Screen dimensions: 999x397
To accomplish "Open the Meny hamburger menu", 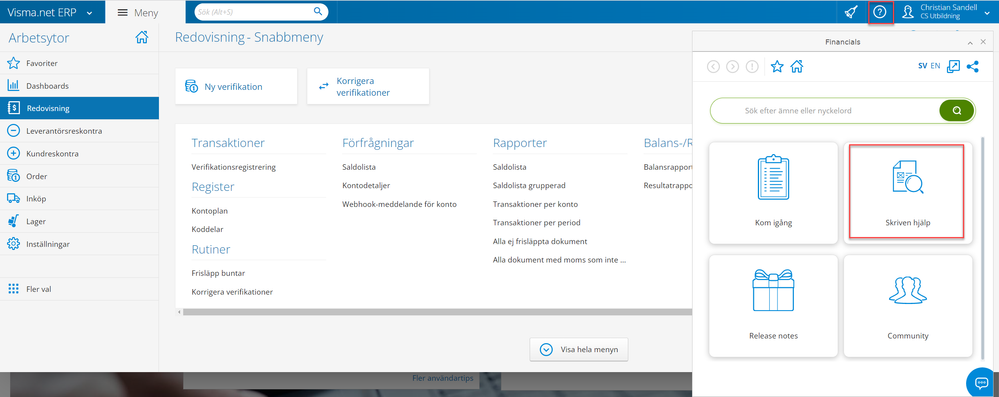I will [138, 12].
